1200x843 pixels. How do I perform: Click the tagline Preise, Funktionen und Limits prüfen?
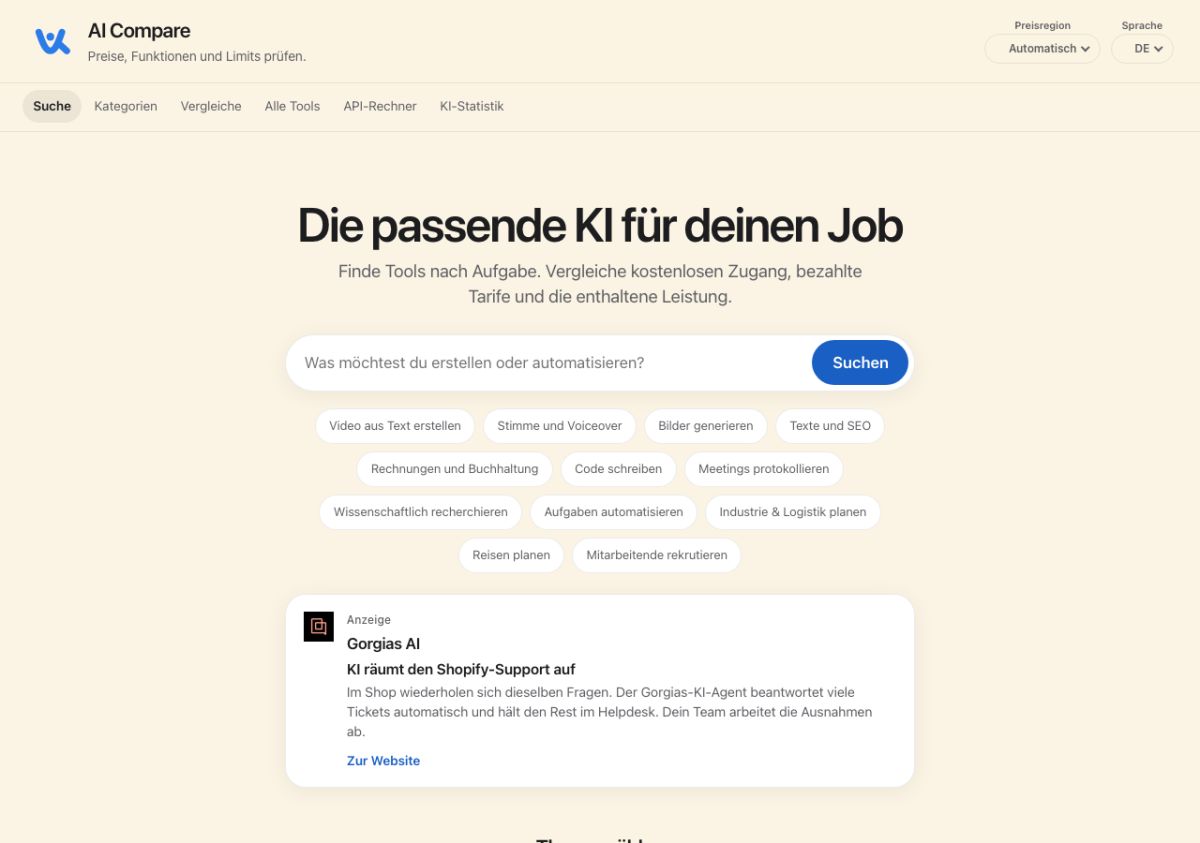197,57
